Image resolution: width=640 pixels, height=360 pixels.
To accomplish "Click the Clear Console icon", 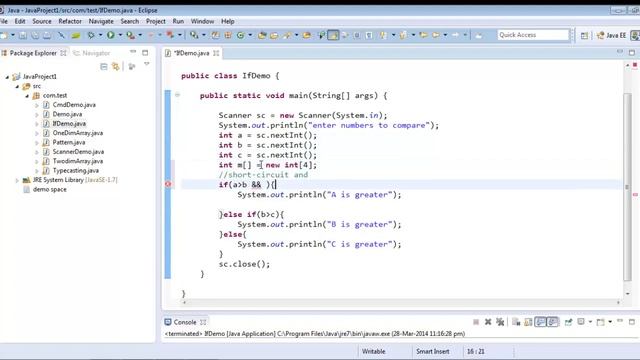I will pyautogui.click(x=516, y=322).
